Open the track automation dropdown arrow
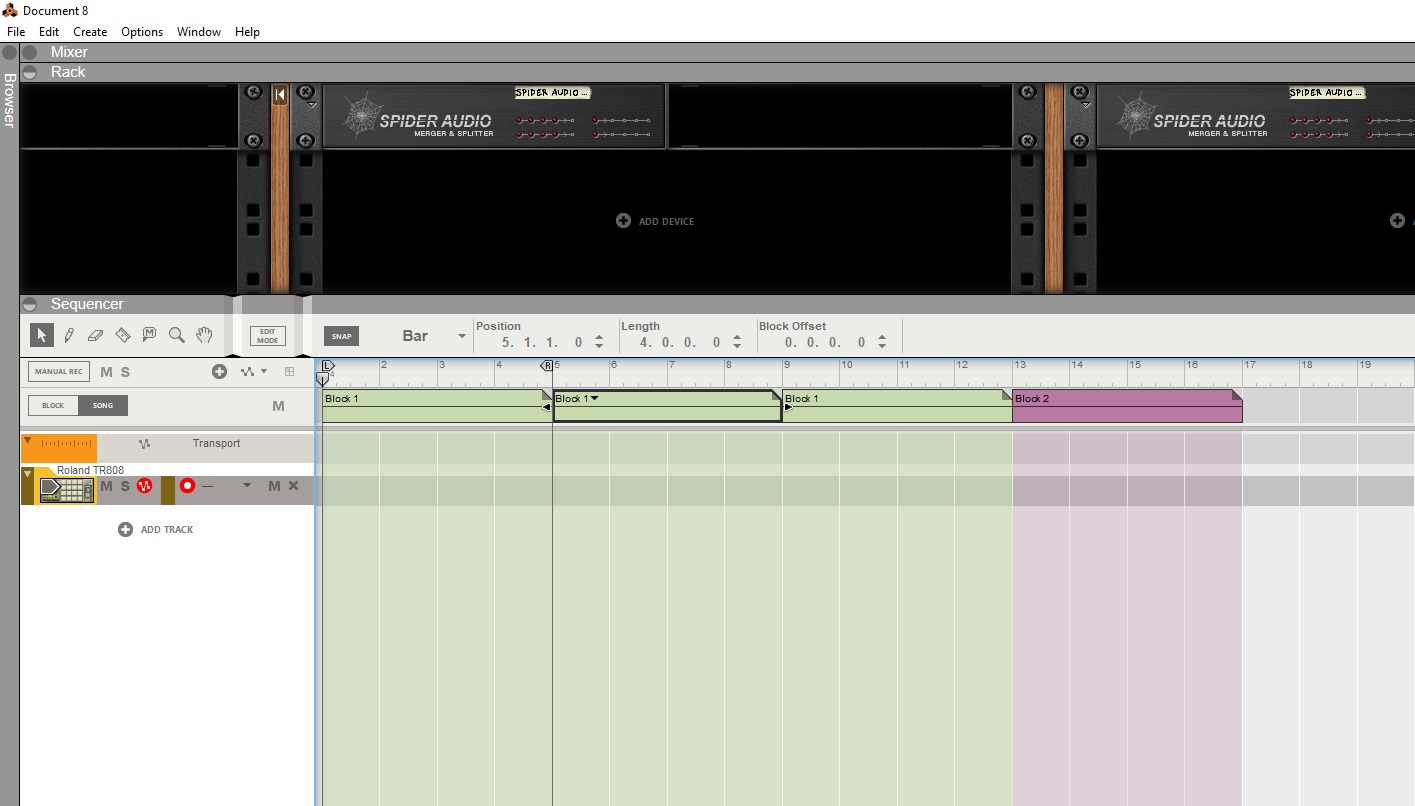This screenshot has height=806, width=1415. pos(264,372)
